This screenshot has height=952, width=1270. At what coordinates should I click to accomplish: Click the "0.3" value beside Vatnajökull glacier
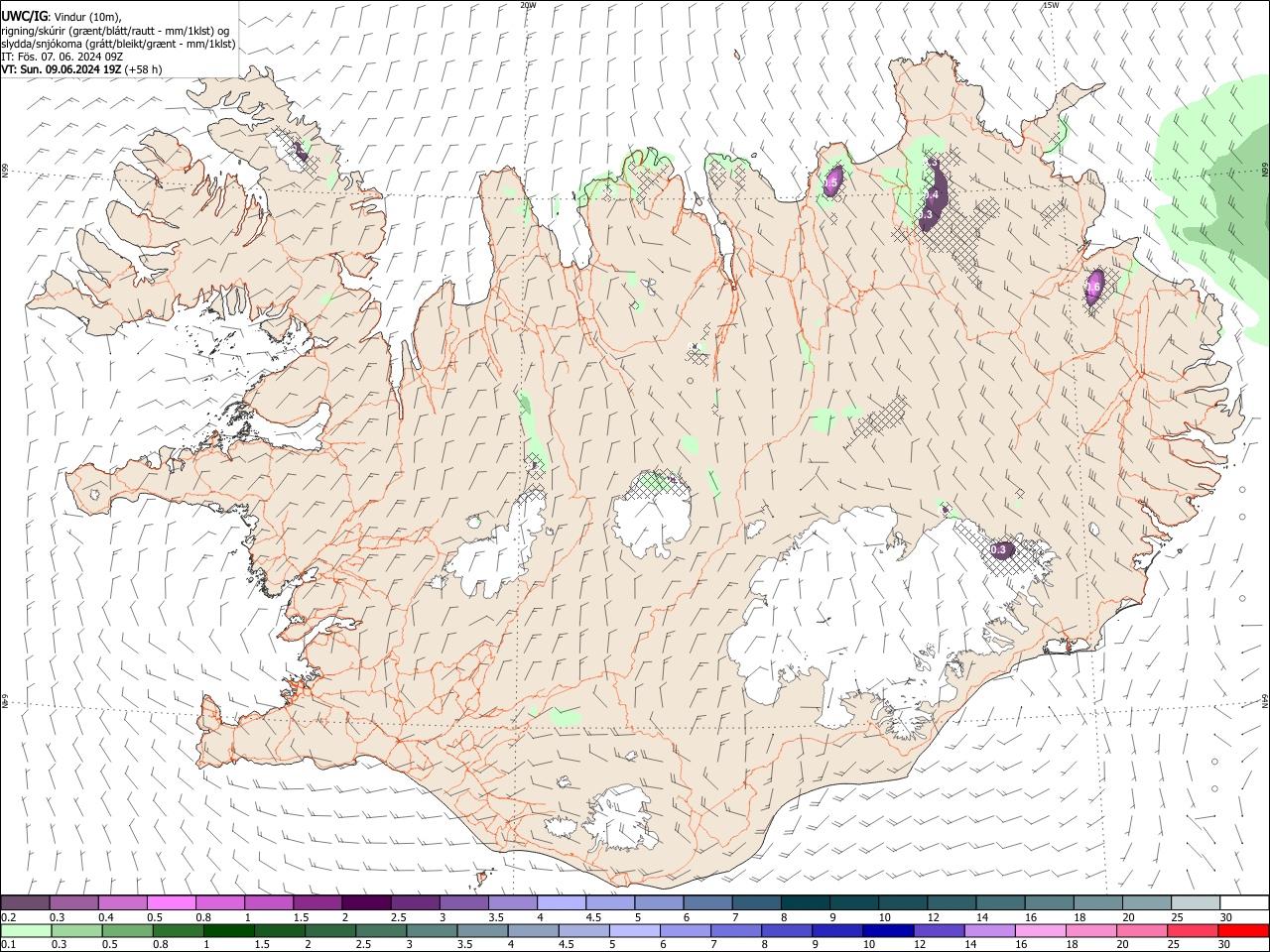(x=999, y=549)
